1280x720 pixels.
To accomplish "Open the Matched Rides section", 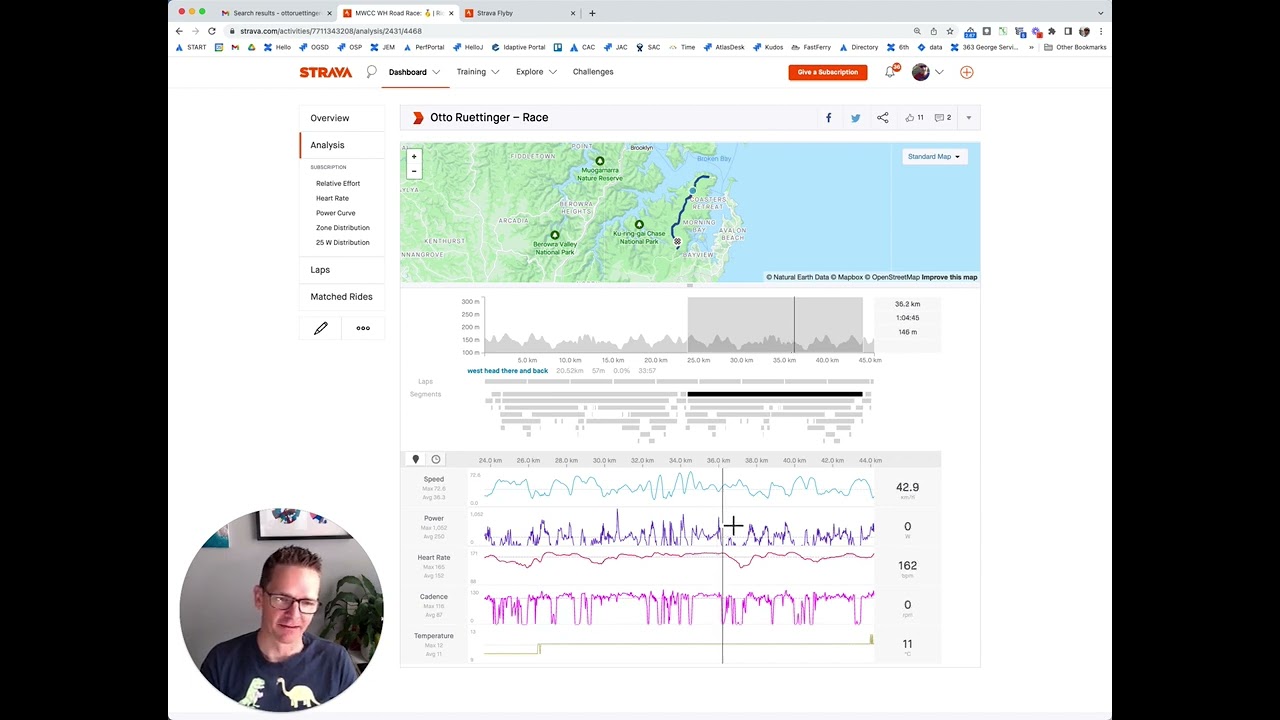I will coord(341,297).
